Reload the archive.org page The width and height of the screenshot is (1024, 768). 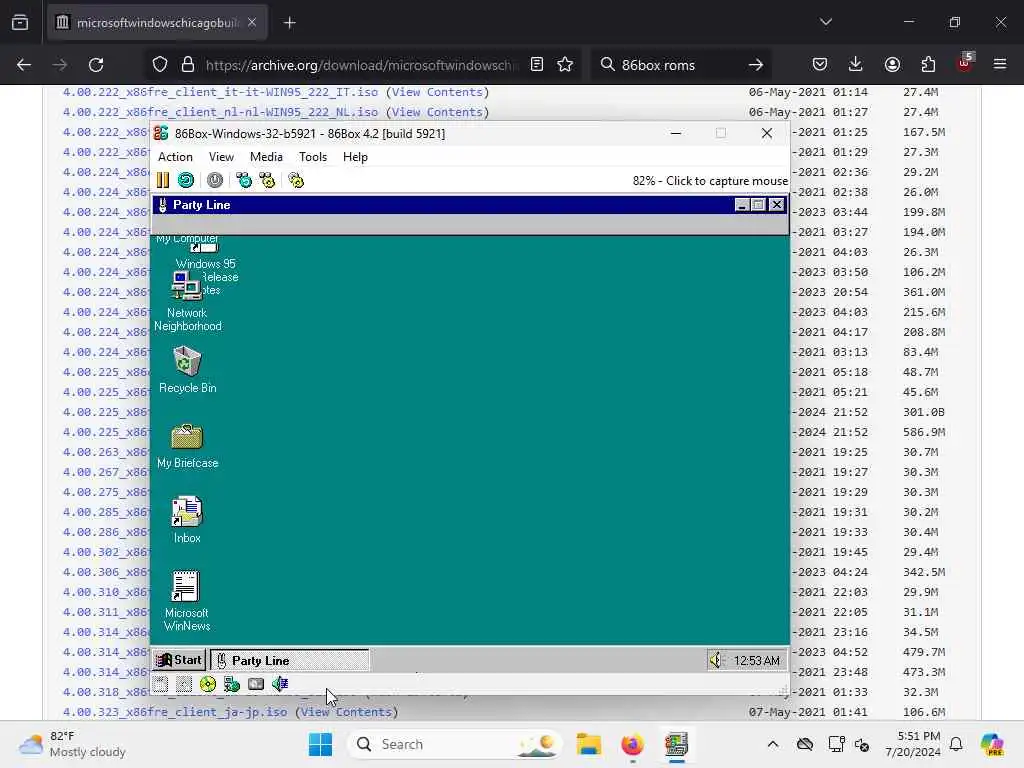[x=96, y=65]
